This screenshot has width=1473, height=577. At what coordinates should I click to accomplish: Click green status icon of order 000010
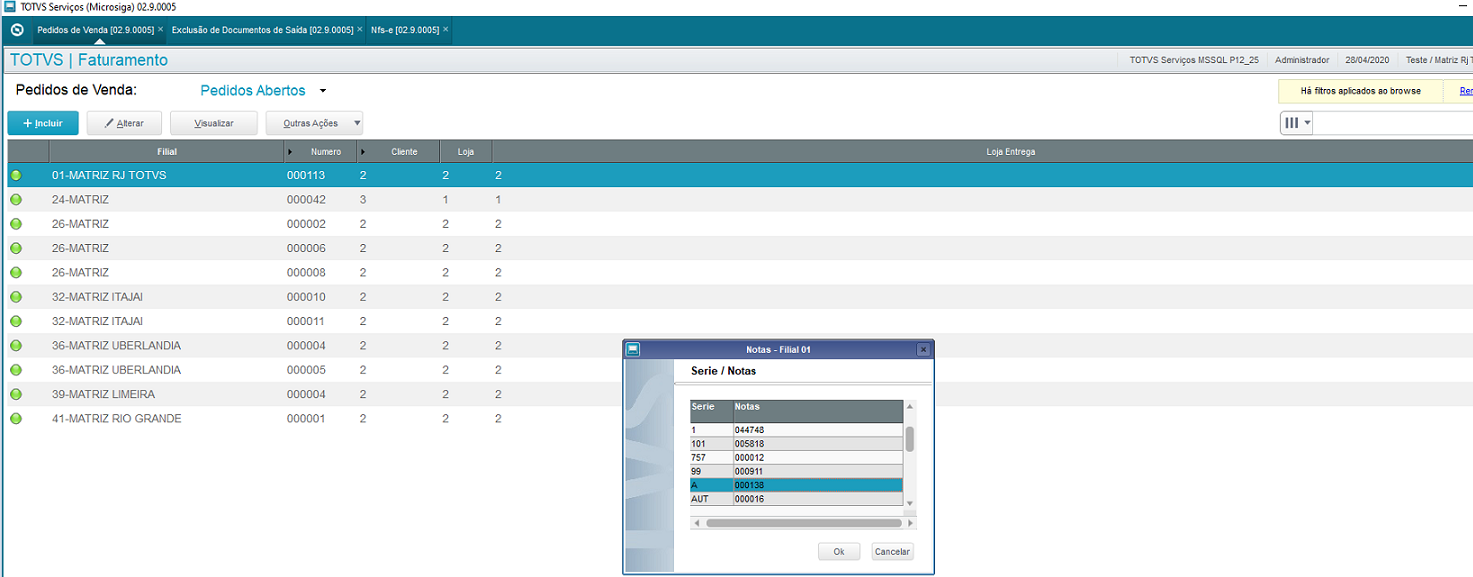(16, 297)
